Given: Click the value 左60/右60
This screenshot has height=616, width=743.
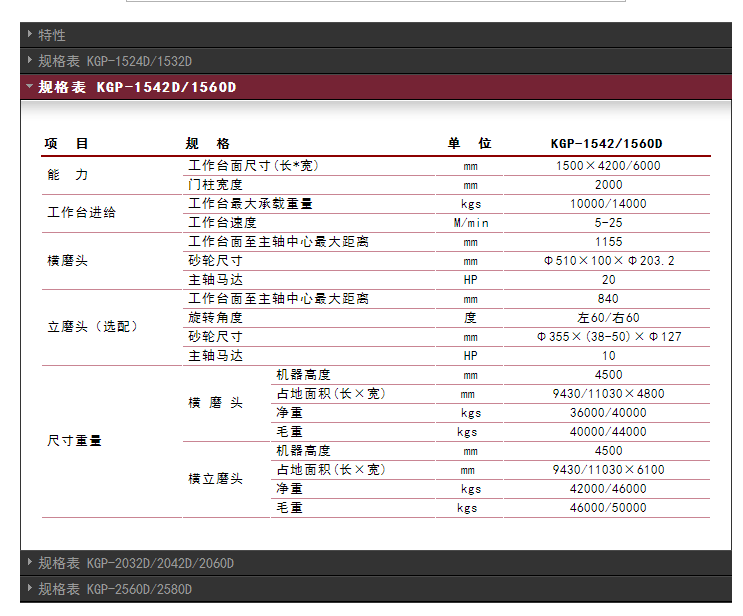Looking at the screenshot, I should 608,317.
